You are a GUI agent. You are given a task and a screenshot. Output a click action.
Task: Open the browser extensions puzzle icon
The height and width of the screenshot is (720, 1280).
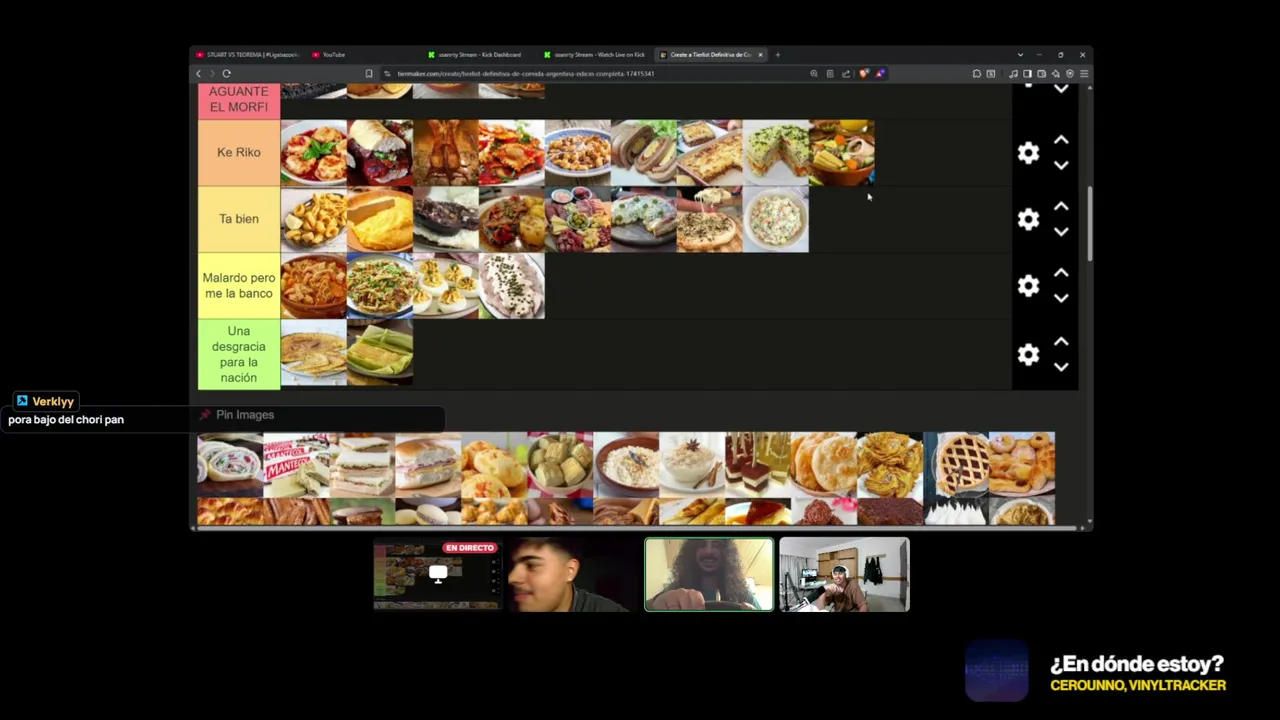(x=976, y=73)
